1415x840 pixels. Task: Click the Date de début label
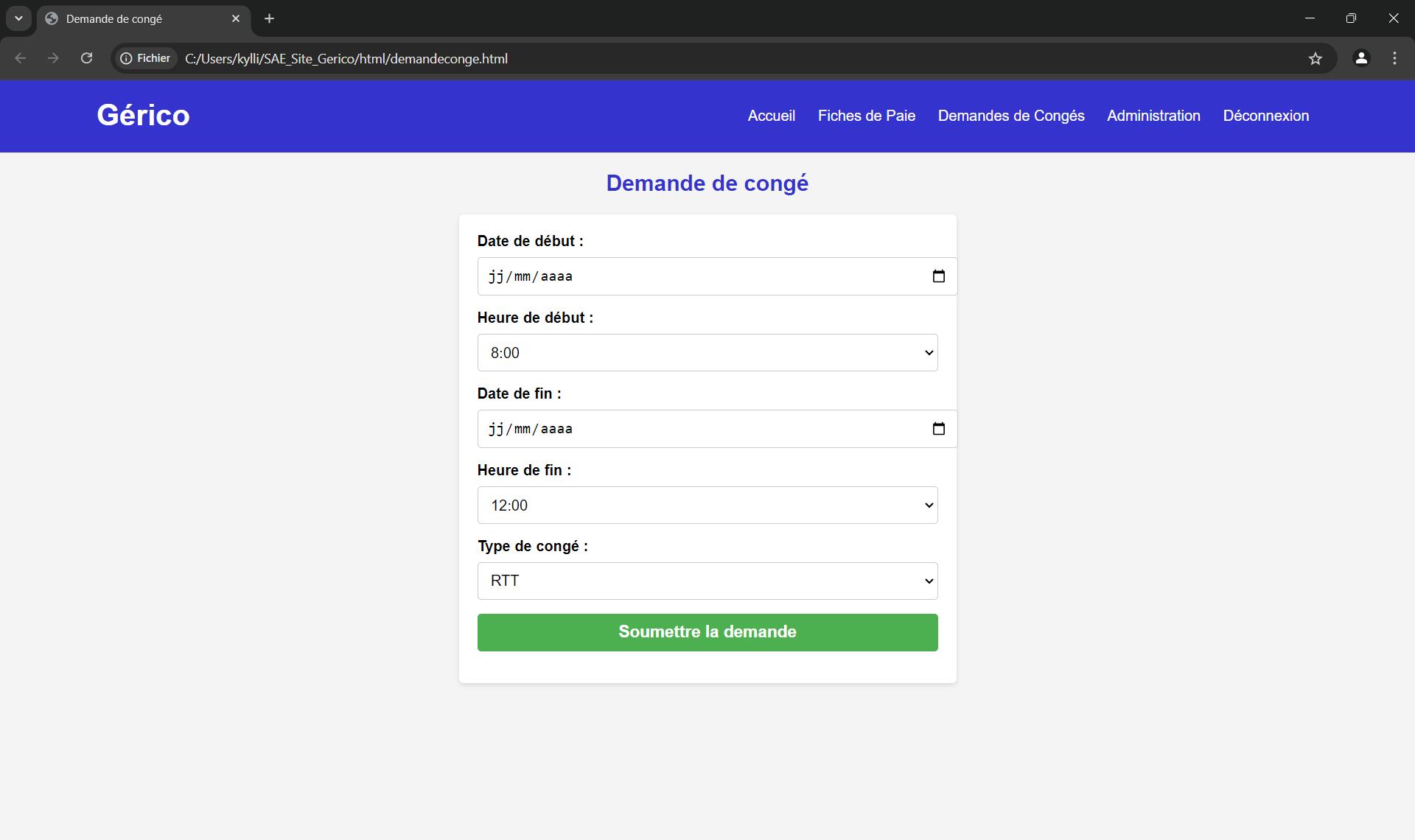(530, 241)
